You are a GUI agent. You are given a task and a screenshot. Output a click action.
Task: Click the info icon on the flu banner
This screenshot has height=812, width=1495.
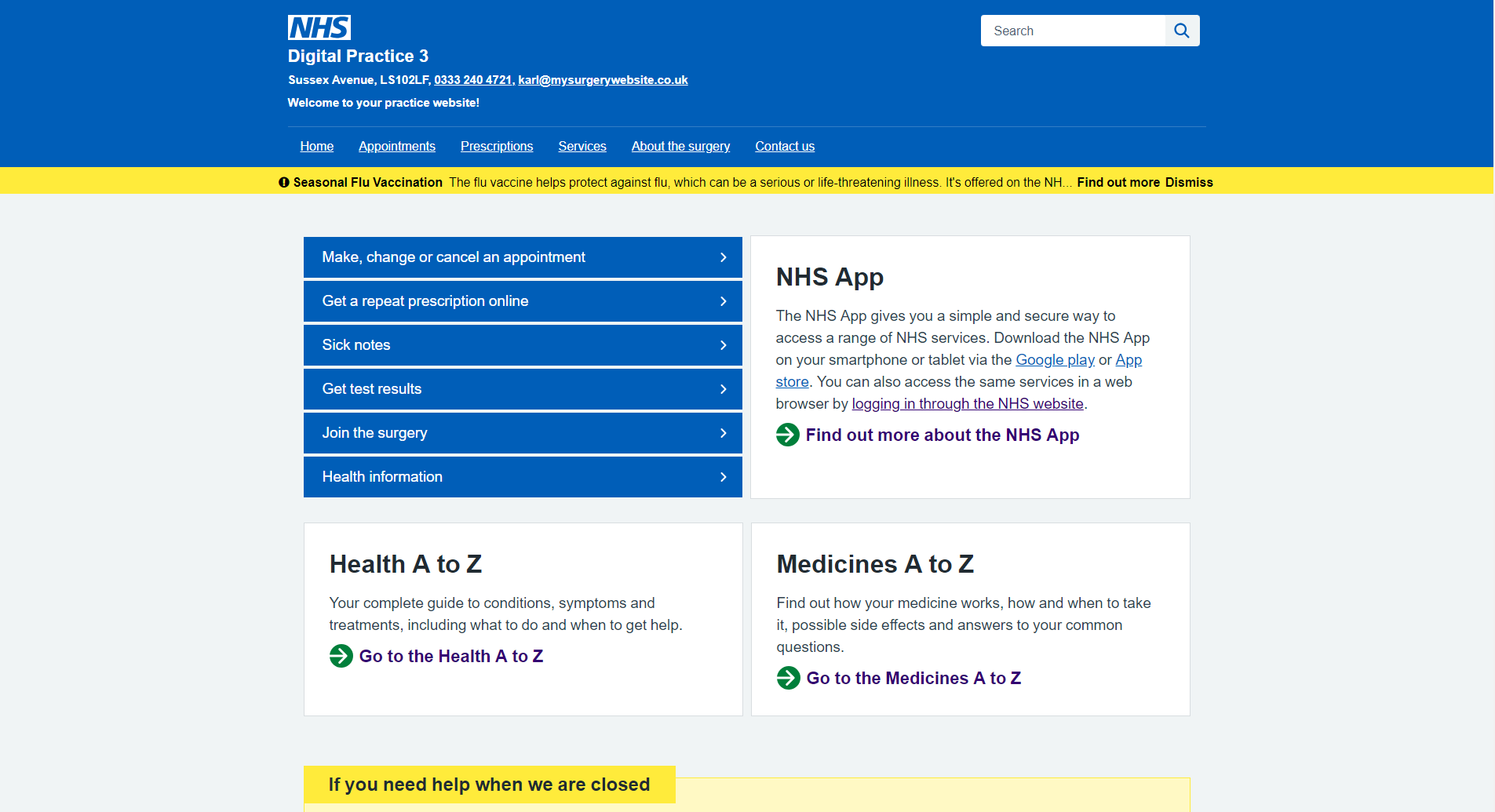284,182
